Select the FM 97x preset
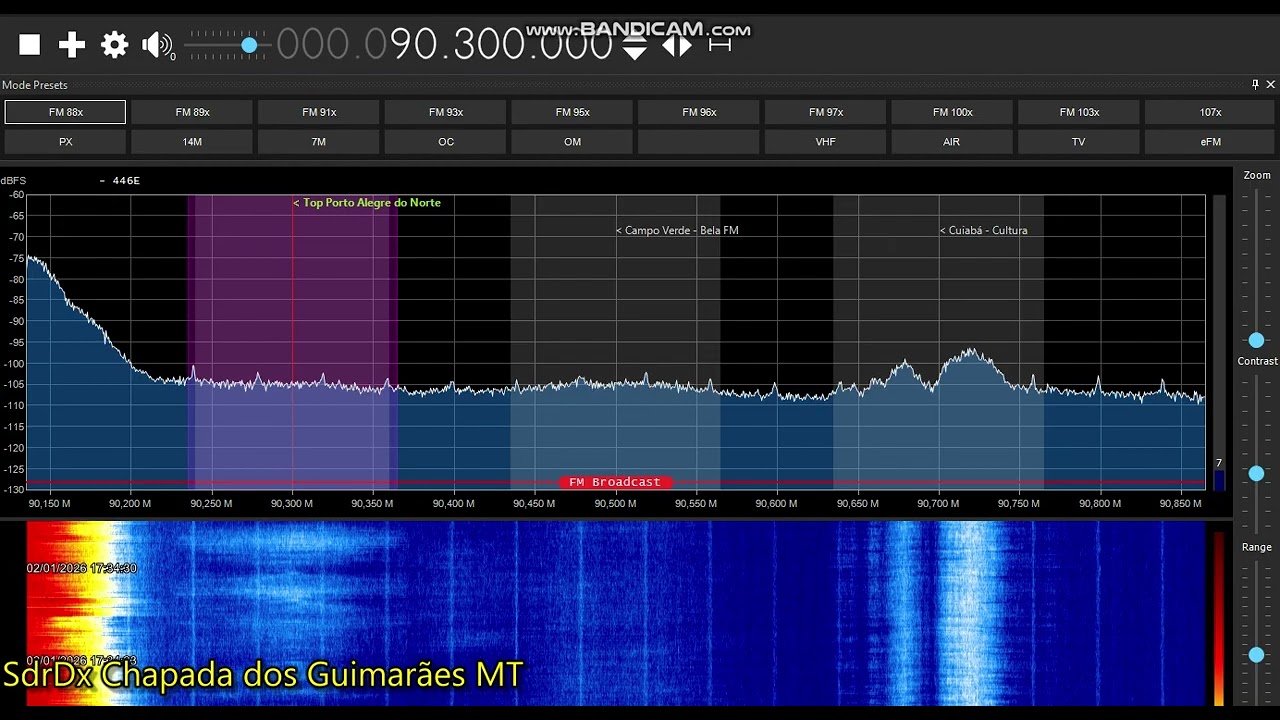The image size is (1280, 720). (x=826, y=112)
